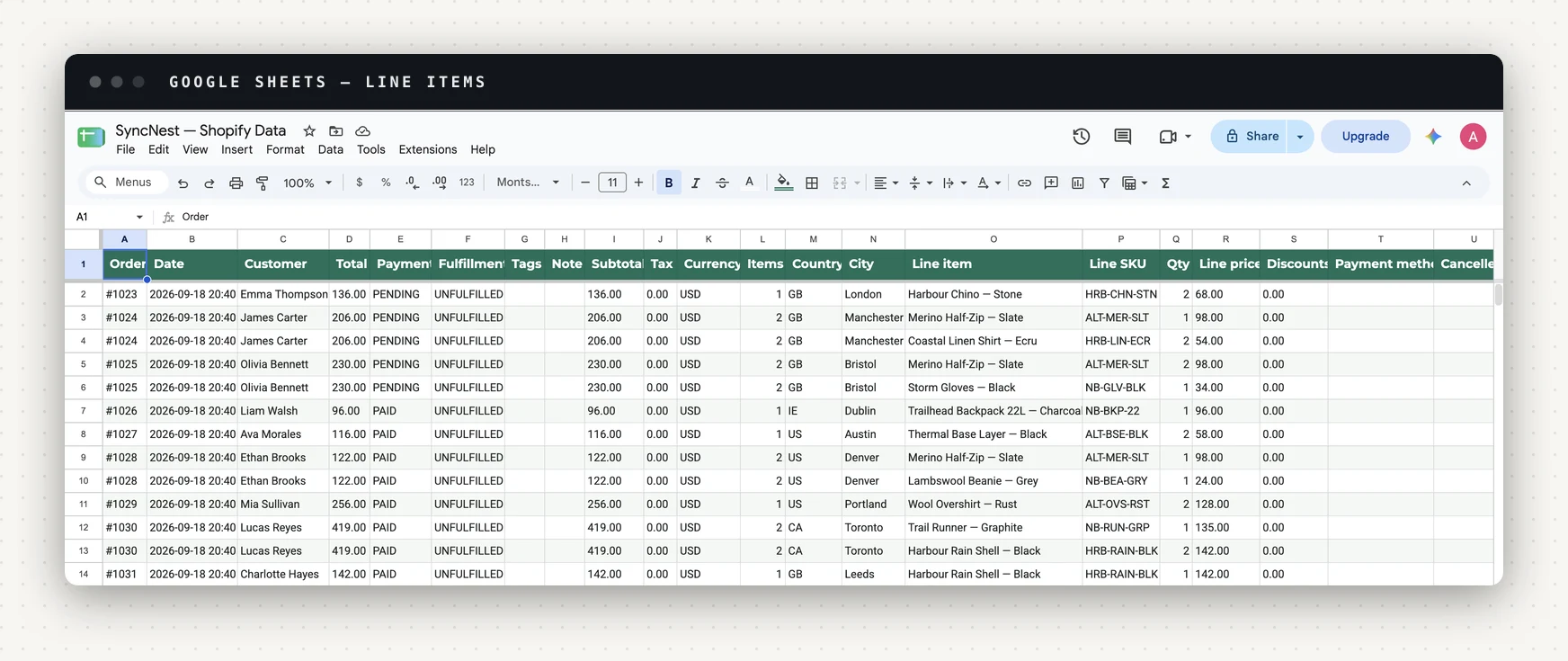Image resolution: width=1568 pixels, height=661 pixels.
Task: Open version history clock icon
Action: [1082, 137]
